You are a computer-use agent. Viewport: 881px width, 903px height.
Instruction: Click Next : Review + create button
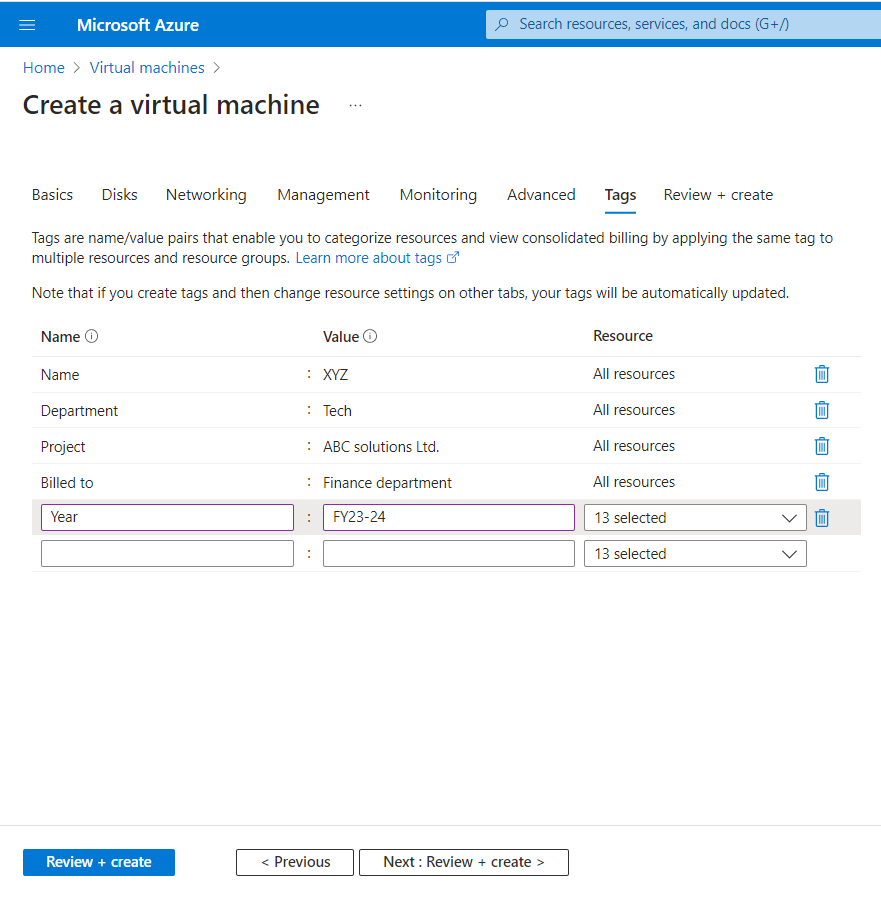pos(463,862)
